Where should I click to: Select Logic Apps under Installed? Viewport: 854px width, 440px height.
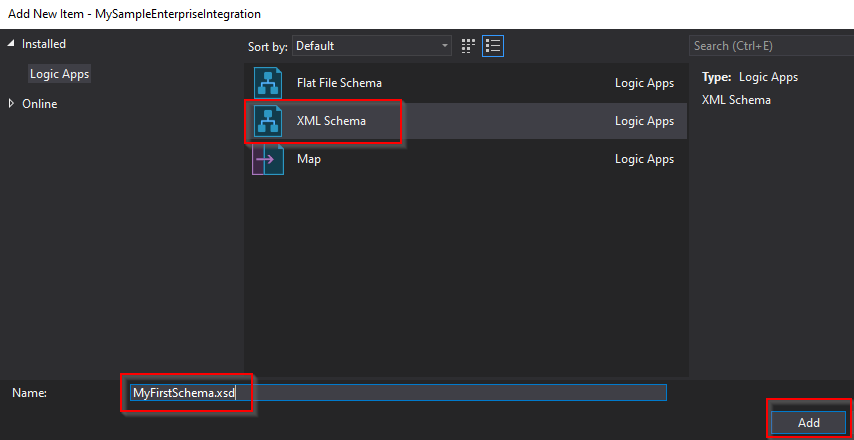(x=59, y=74)
